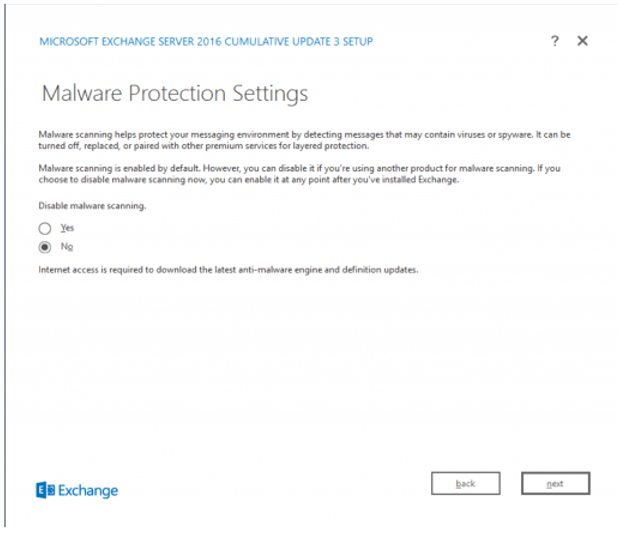Select the No radio button circle
620x533 pixels.
[x=45, y=247]
